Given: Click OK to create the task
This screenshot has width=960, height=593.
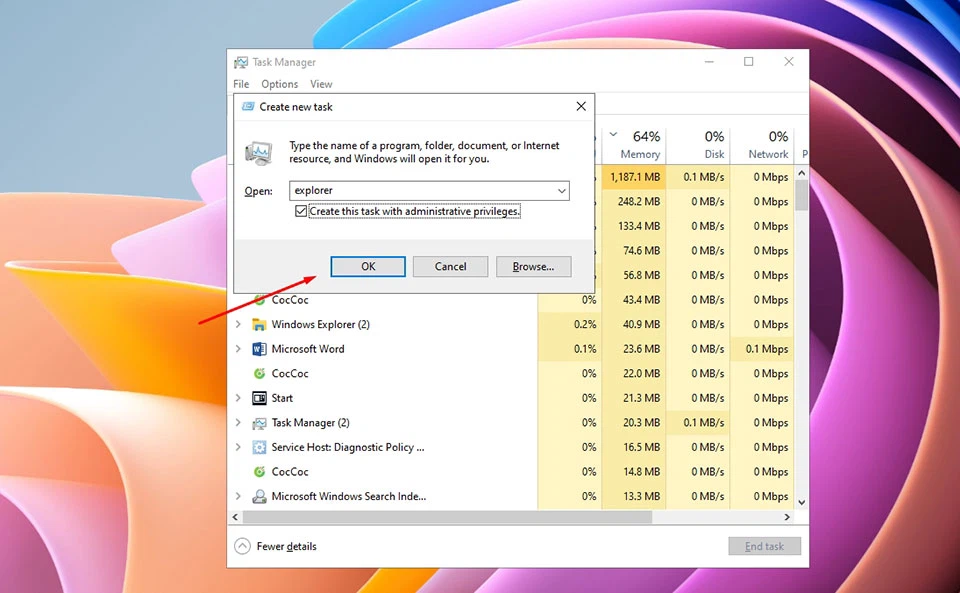Looking at the screenshot, I should click(368, 266).
